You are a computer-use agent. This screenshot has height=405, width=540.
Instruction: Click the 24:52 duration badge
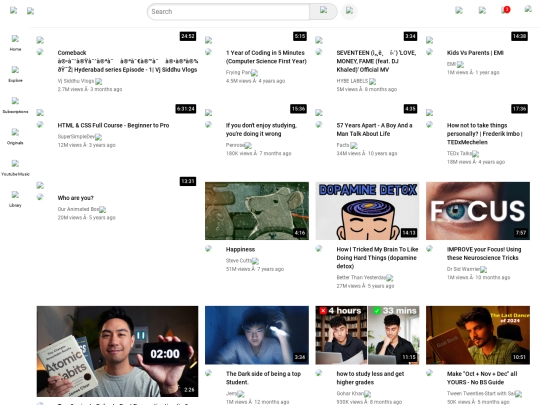tap(188, 36)
